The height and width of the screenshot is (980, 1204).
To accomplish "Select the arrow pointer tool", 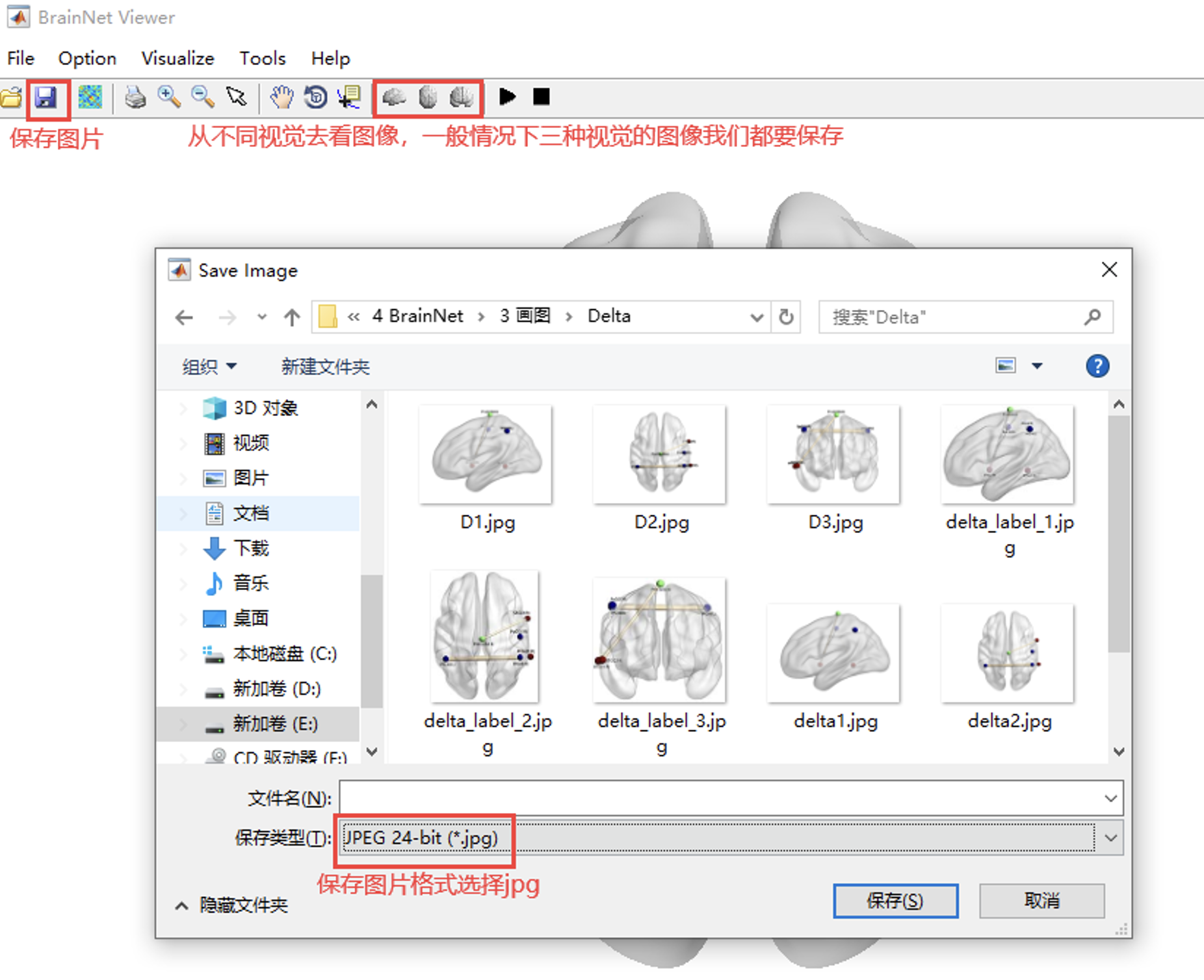I will point(236,97).
